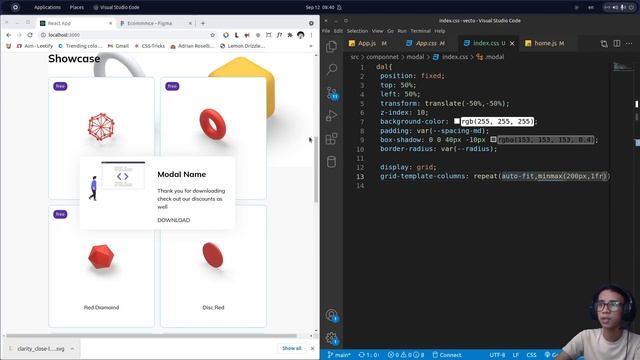Click the index.css breadcrumb segment
This screenshot has height=360, width=640.
click(x=451, y=57)
